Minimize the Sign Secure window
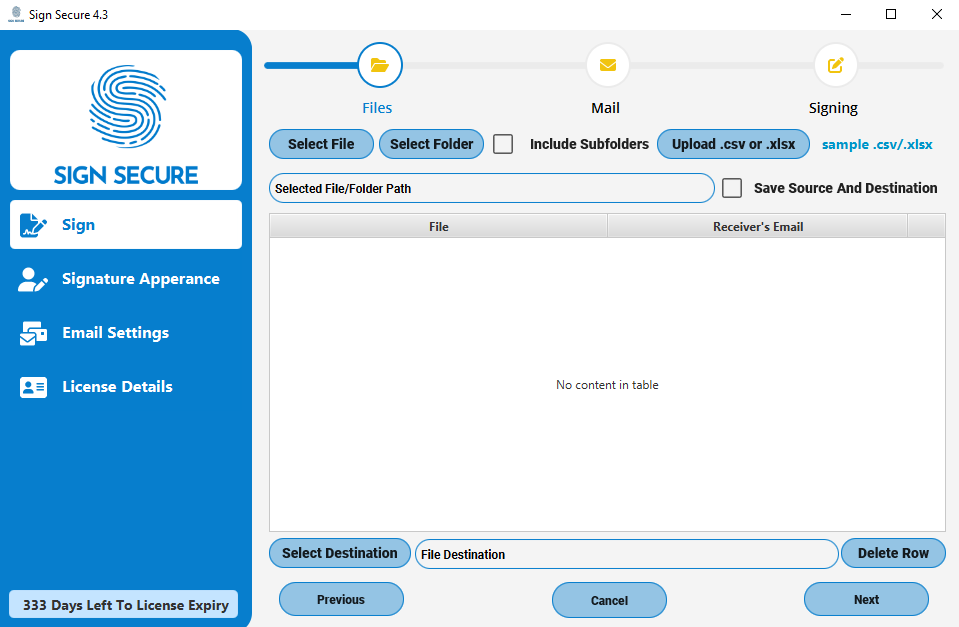 (x=846, y=14)
